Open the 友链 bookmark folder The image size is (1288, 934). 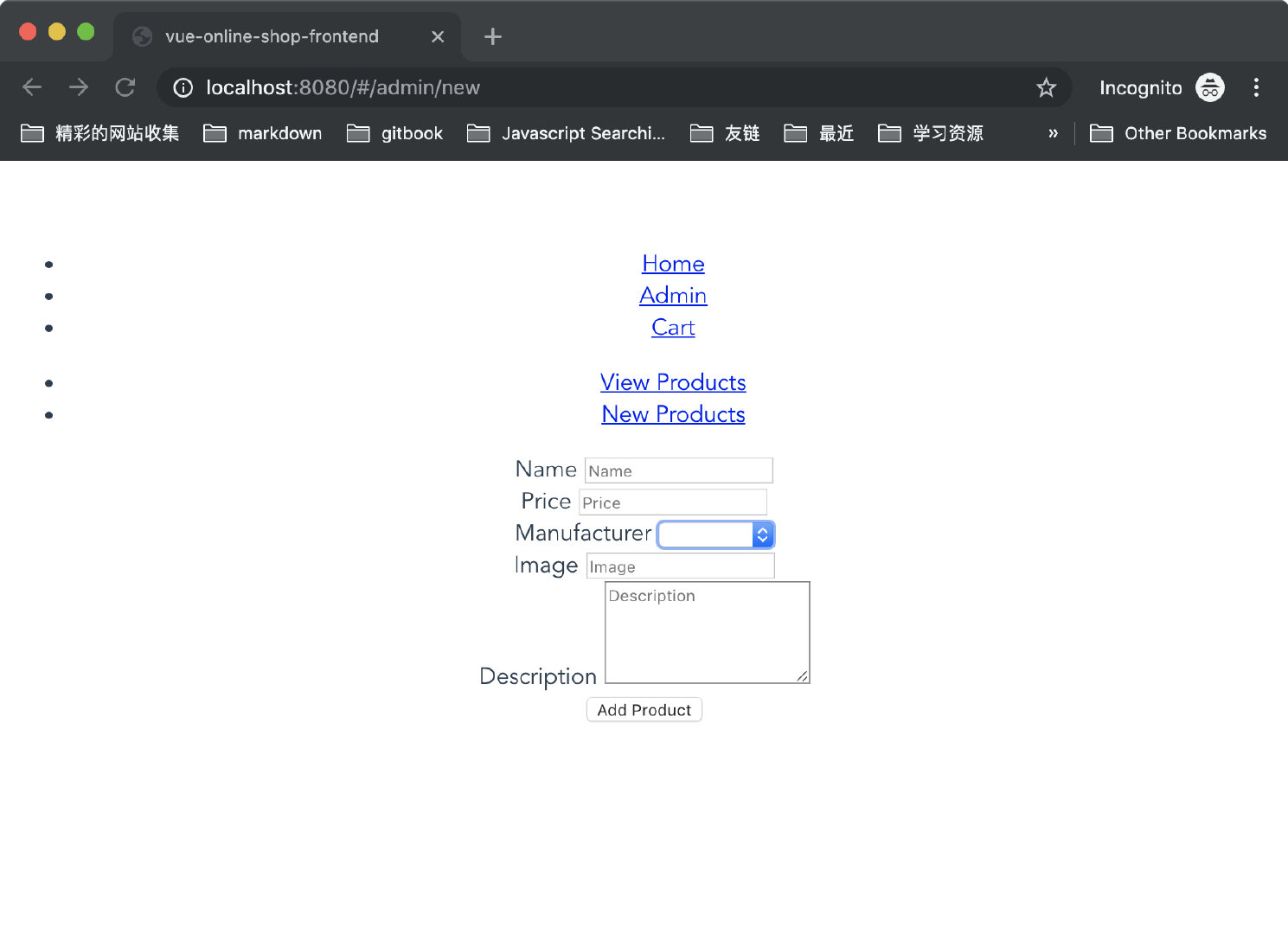[726, 133]
